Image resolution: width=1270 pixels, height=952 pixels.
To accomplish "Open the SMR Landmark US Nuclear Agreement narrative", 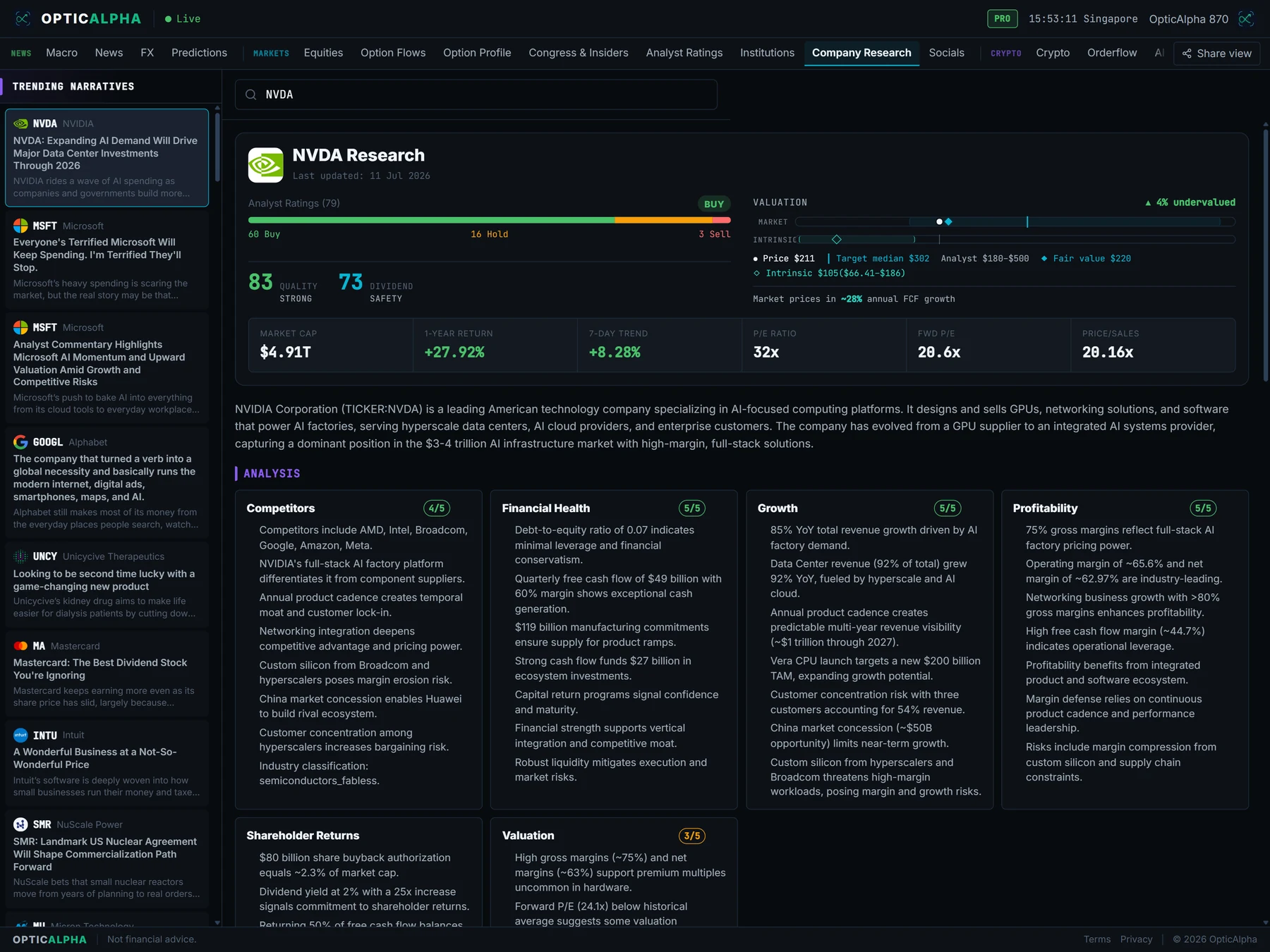I will tap(107, 858).
